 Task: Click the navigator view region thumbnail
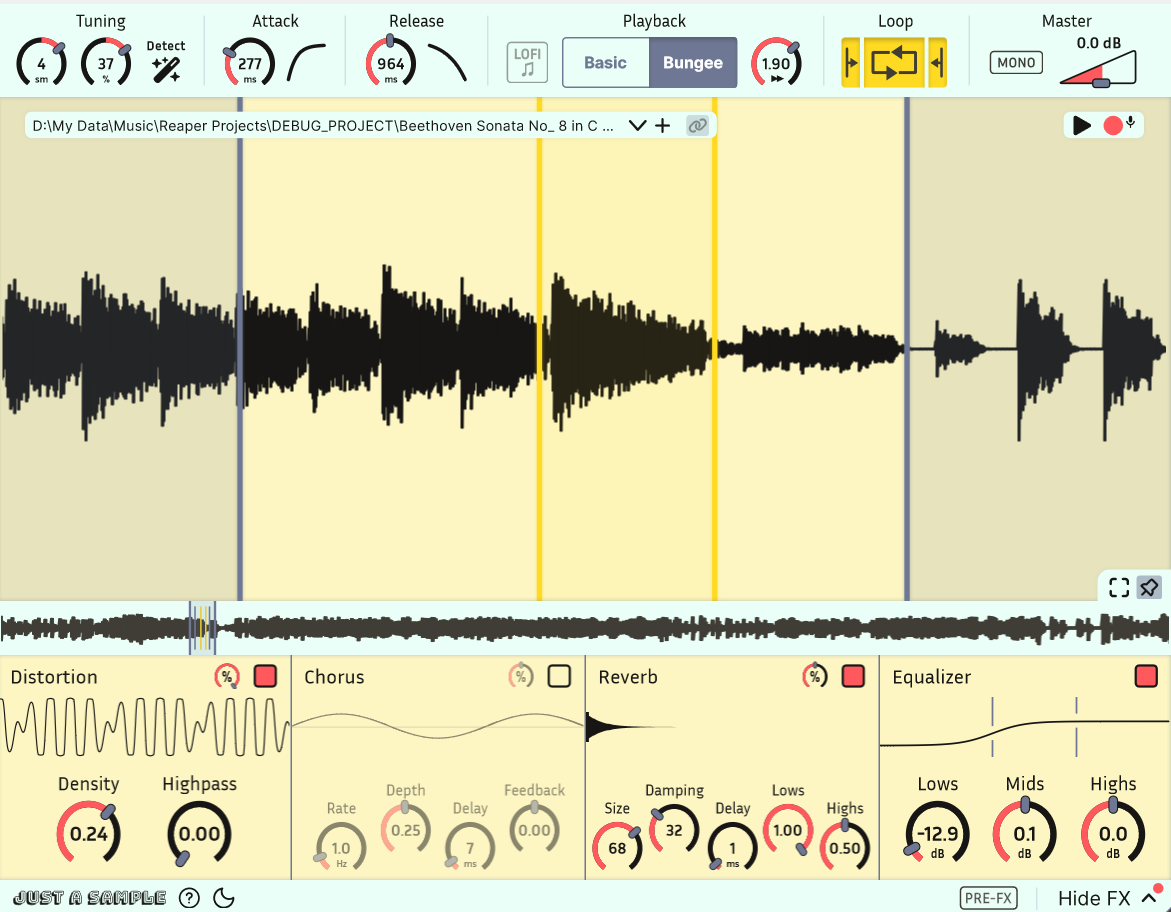click(202, 627)
